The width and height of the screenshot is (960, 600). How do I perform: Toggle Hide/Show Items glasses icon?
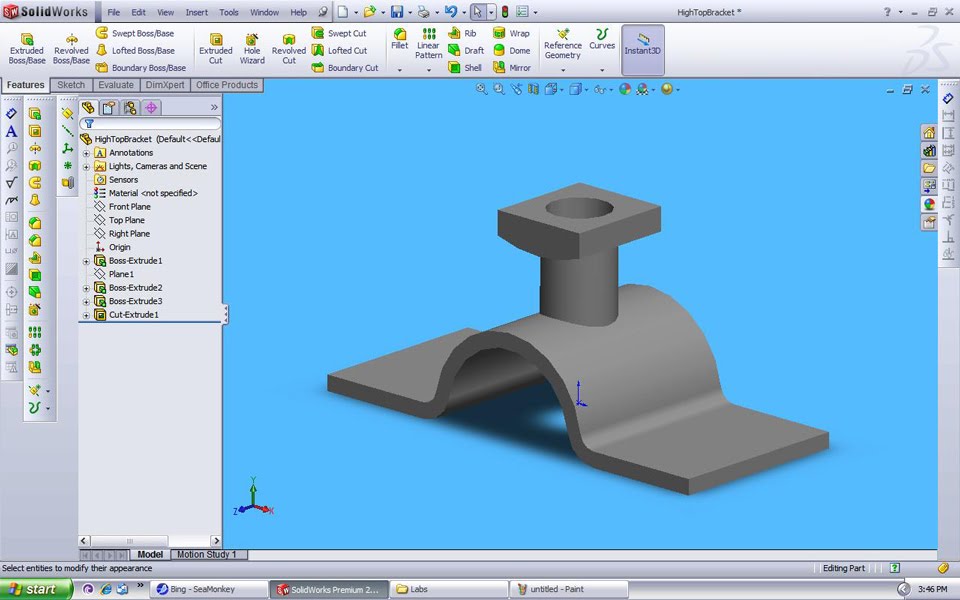[601, 89]
